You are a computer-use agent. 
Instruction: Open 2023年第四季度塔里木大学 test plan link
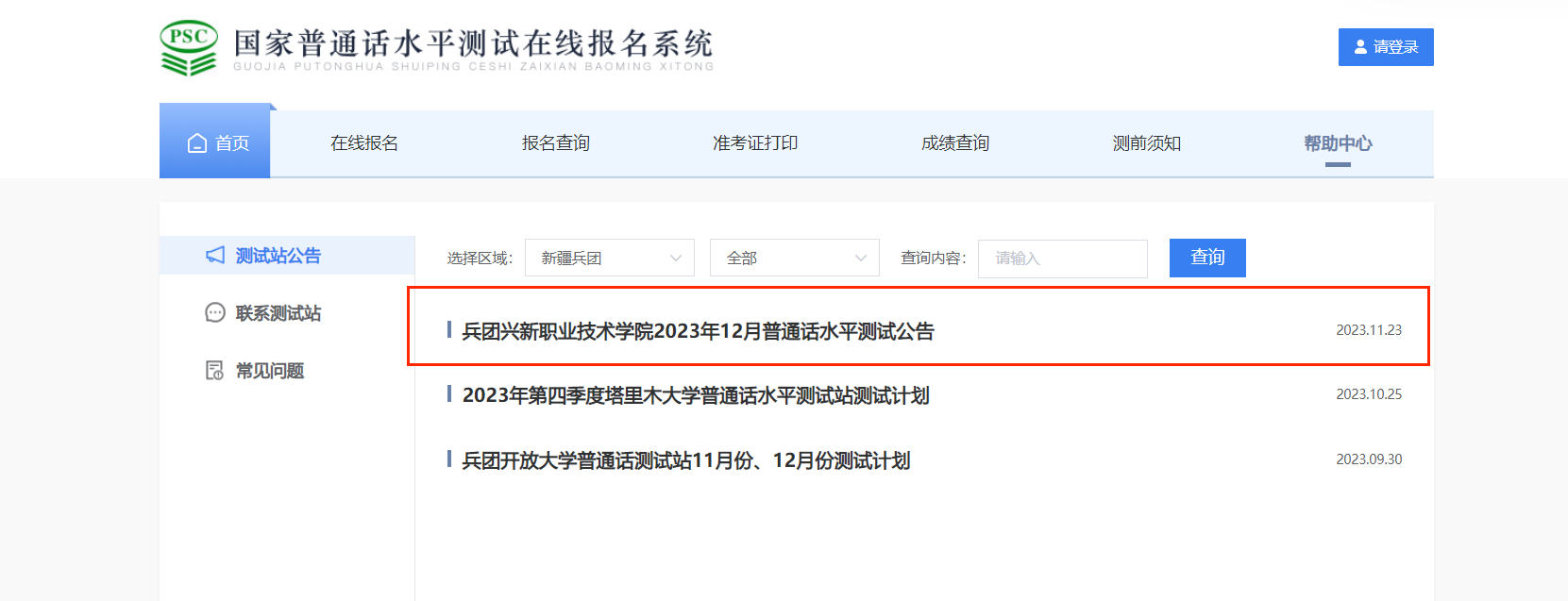click(696, 395)
